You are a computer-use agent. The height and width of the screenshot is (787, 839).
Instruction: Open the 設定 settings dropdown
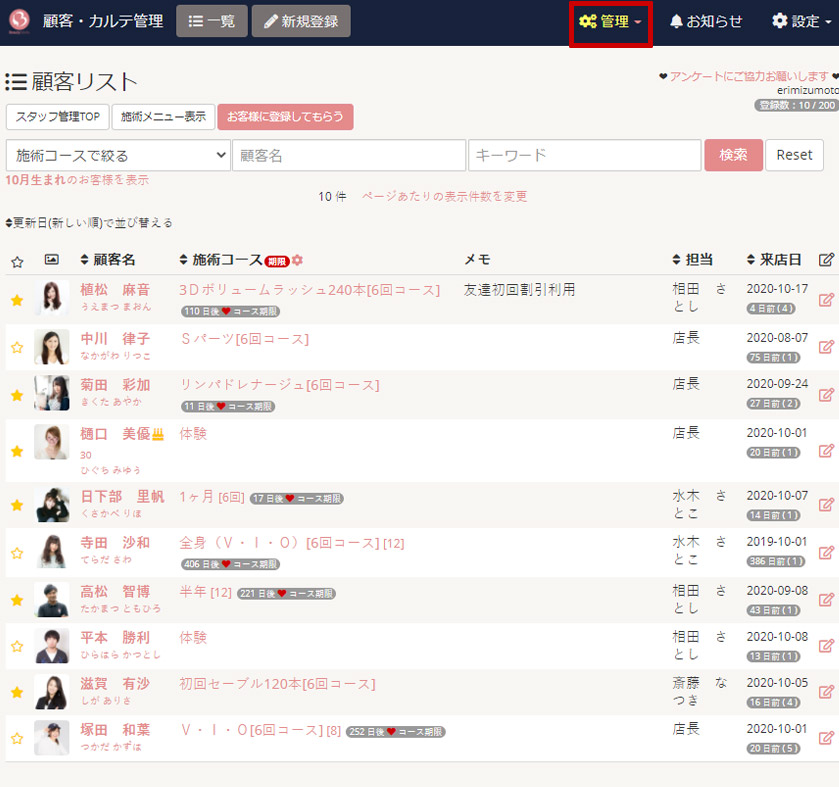click(802, 21)
